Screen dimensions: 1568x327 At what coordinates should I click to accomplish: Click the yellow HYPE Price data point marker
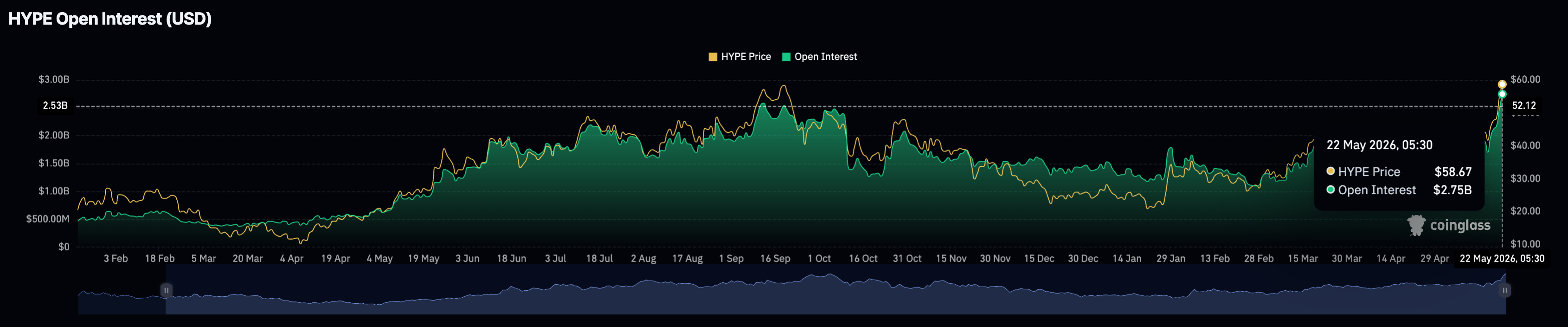pos(1502,84)
